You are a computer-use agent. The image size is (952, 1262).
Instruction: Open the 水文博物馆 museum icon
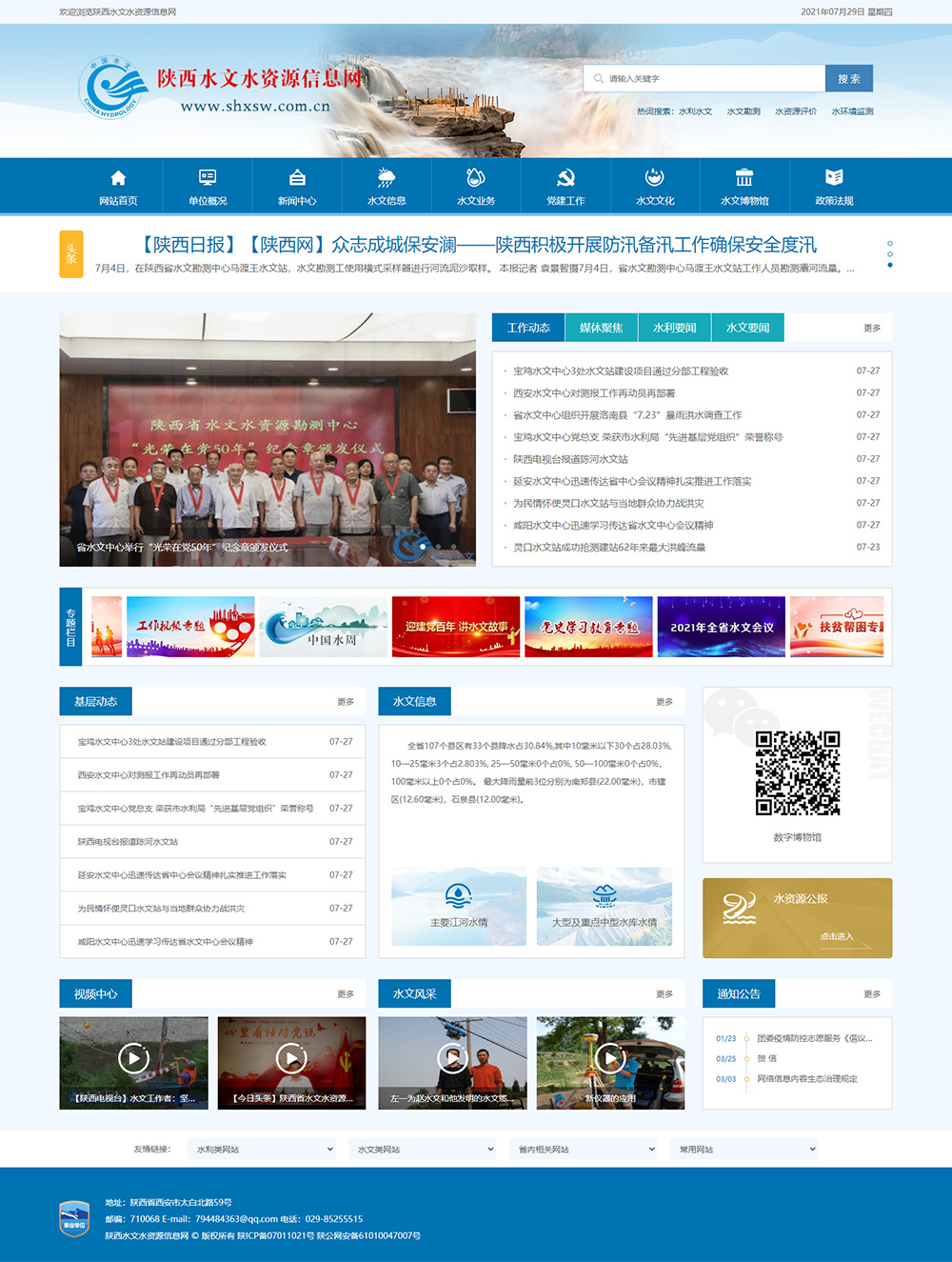click(744, 177)
